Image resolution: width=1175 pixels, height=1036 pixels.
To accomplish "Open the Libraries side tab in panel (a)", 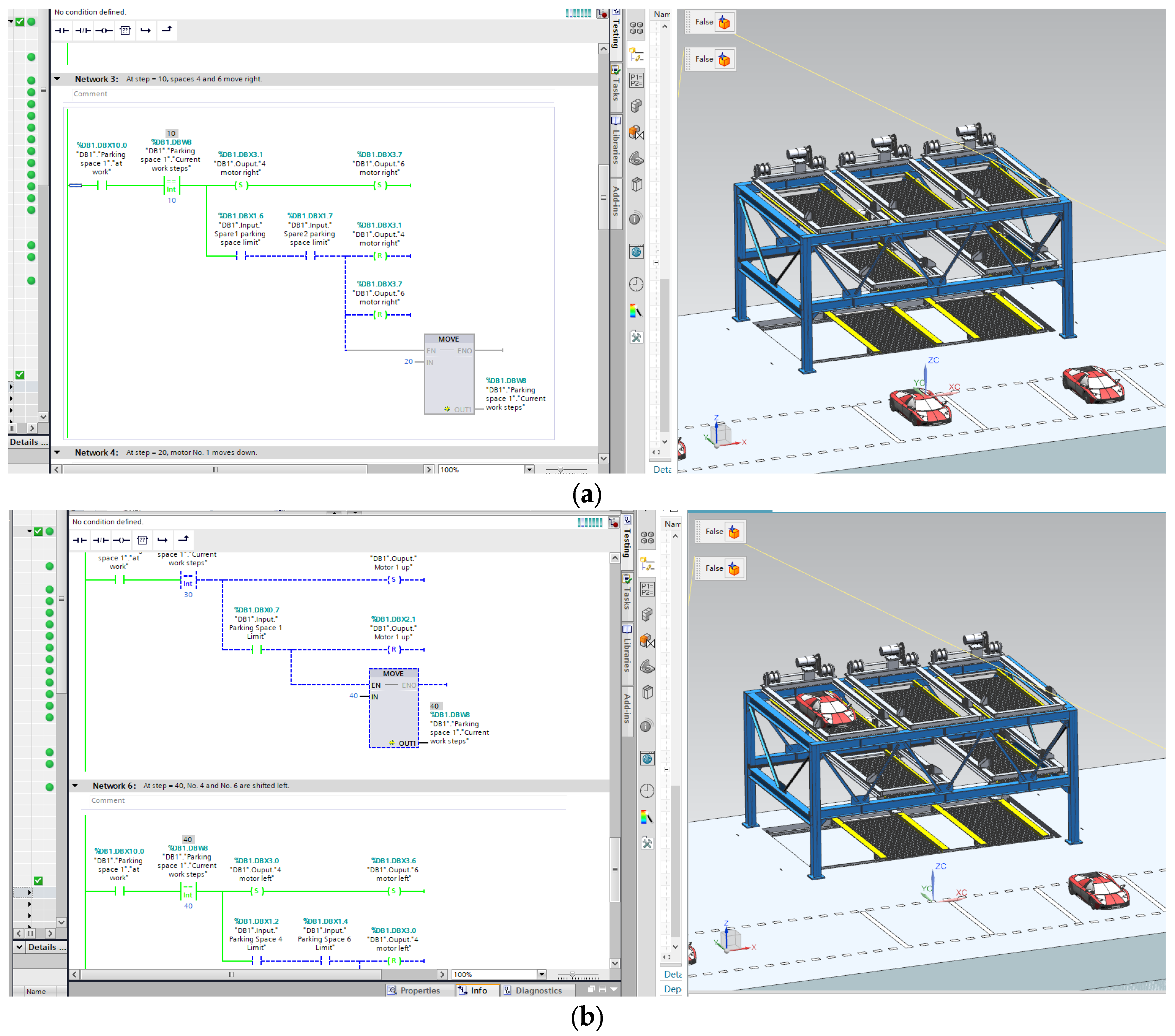I will 616,141.
